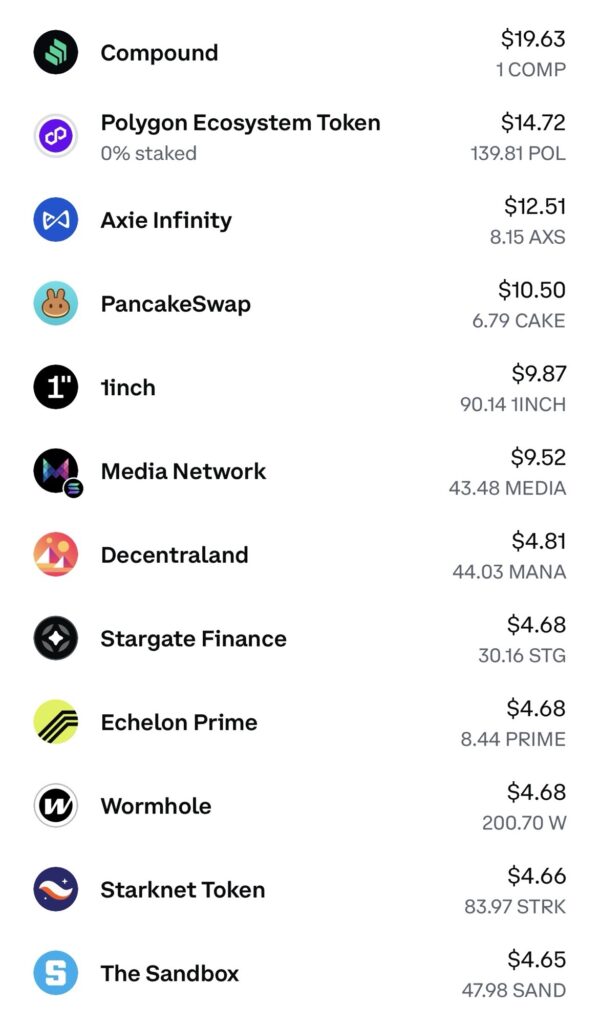This screenshot has height=1024, width=600.
Task: Tap the 200.70 W holding amount
Action: tap(524, 823)
